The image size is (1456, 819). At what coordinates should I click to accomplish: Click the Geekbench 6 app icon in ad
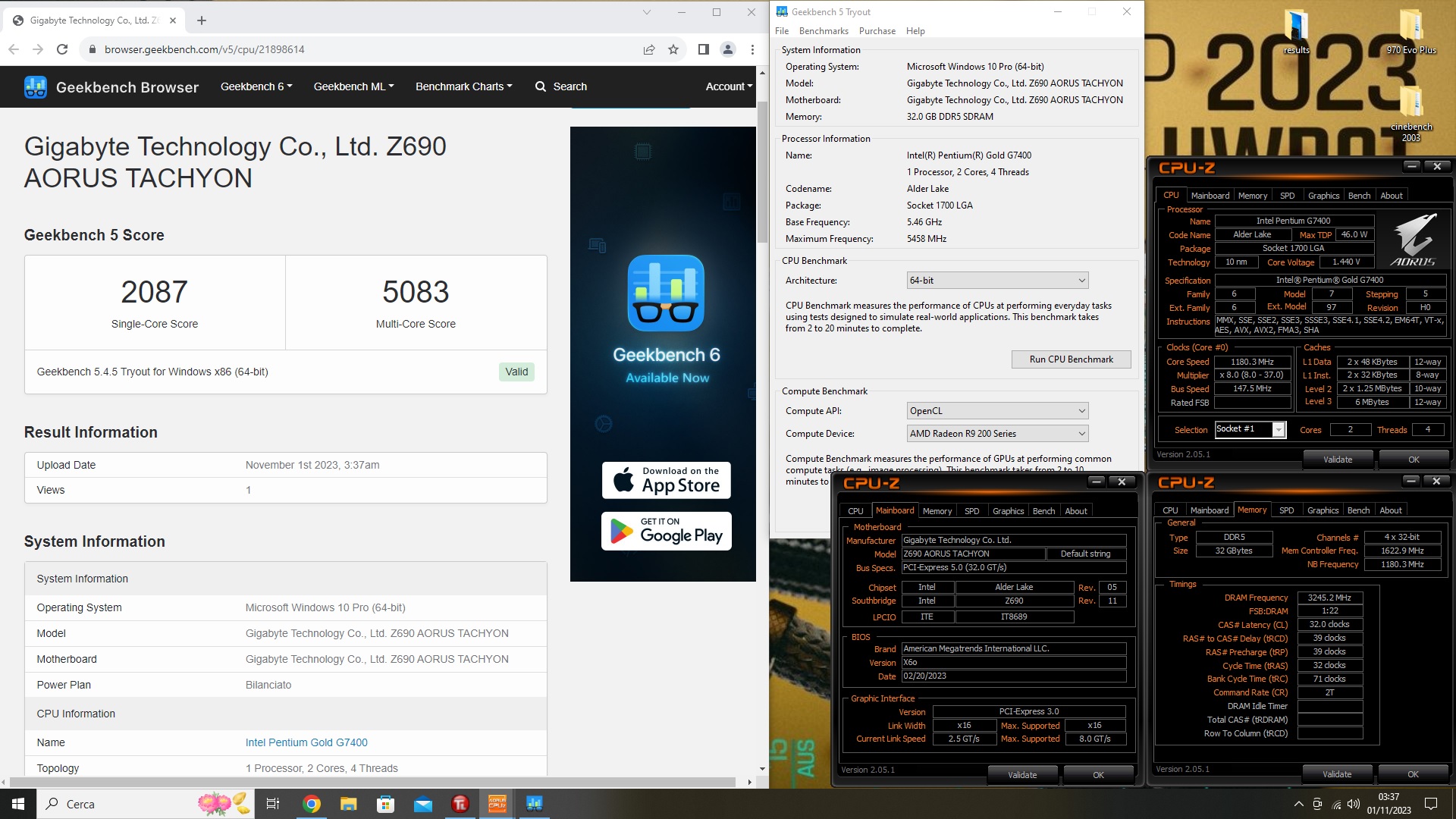[666, 293]
